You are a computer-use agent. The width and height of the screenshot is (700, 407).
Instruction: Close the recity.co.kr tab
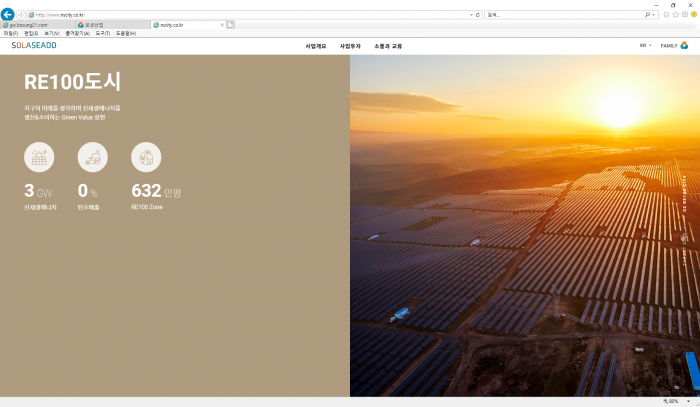pyautogui.click(x=221, y=24)
